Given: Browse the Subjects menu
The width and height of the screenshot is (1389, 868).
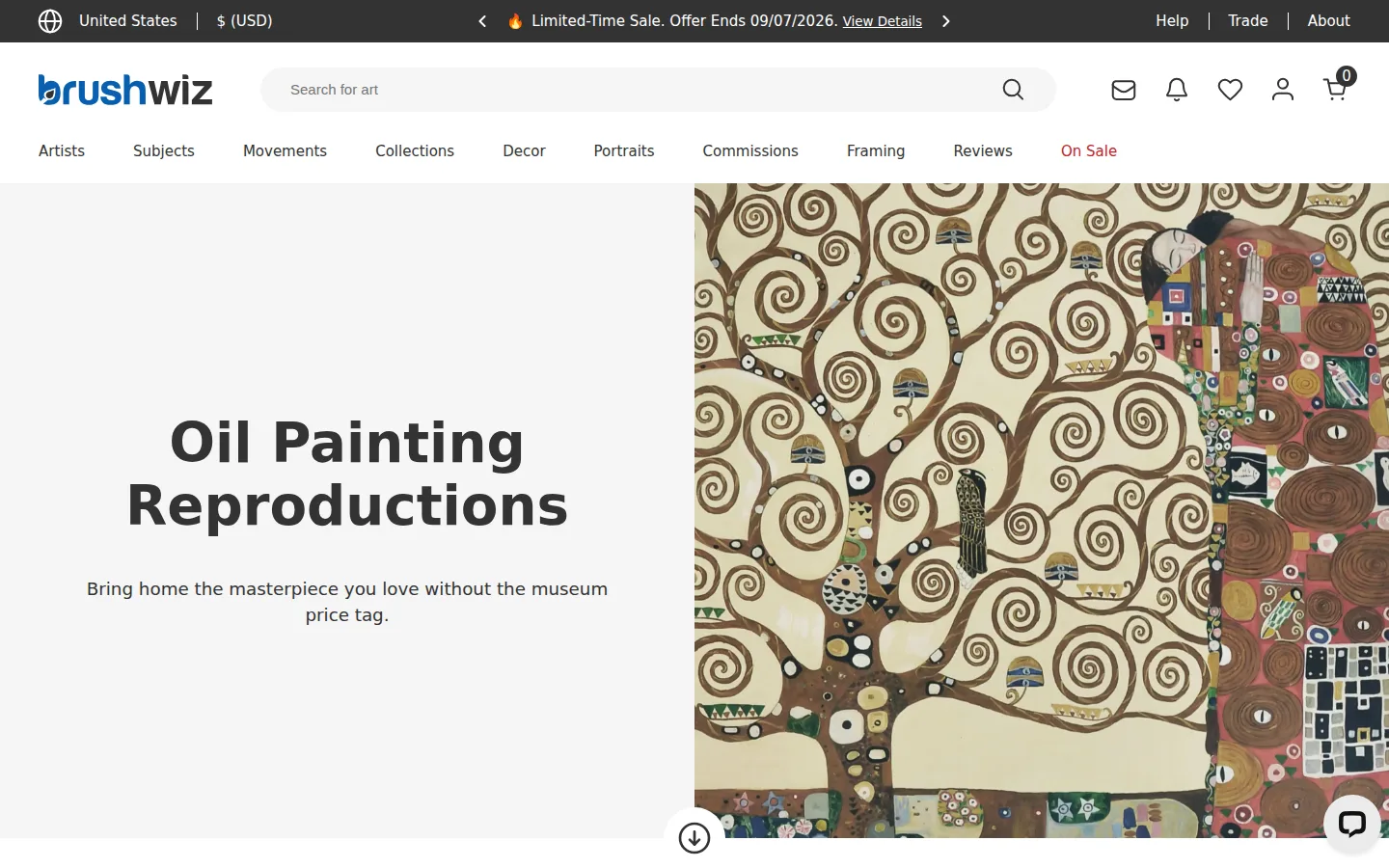Looking at the screenshot, I should click(164, 151).
